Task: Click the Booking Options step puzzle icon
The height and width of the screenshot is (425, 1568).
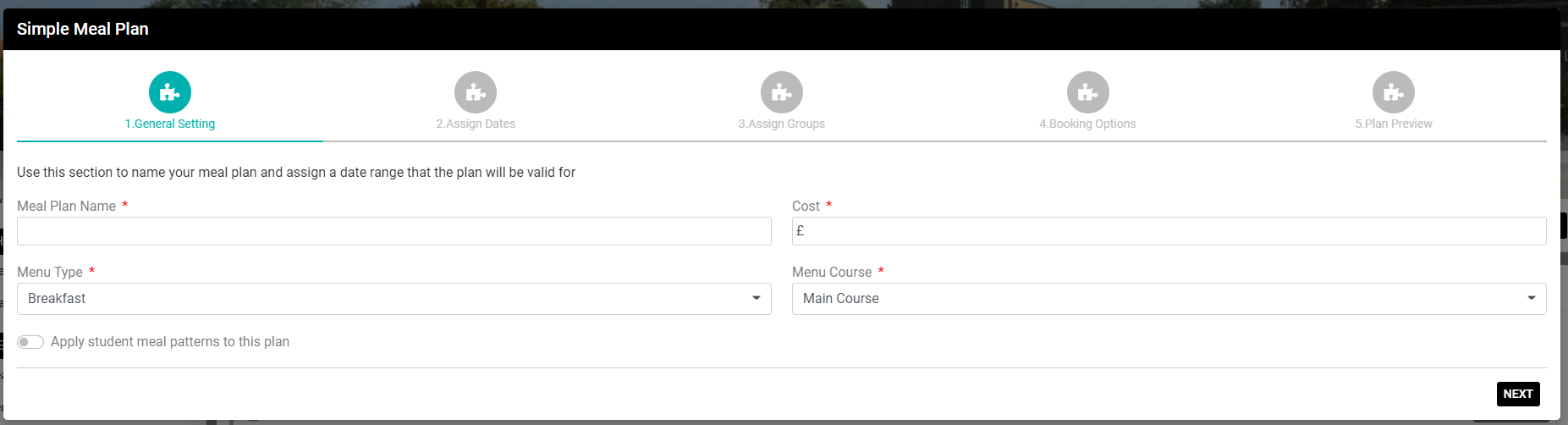Action: [1088, 92]
